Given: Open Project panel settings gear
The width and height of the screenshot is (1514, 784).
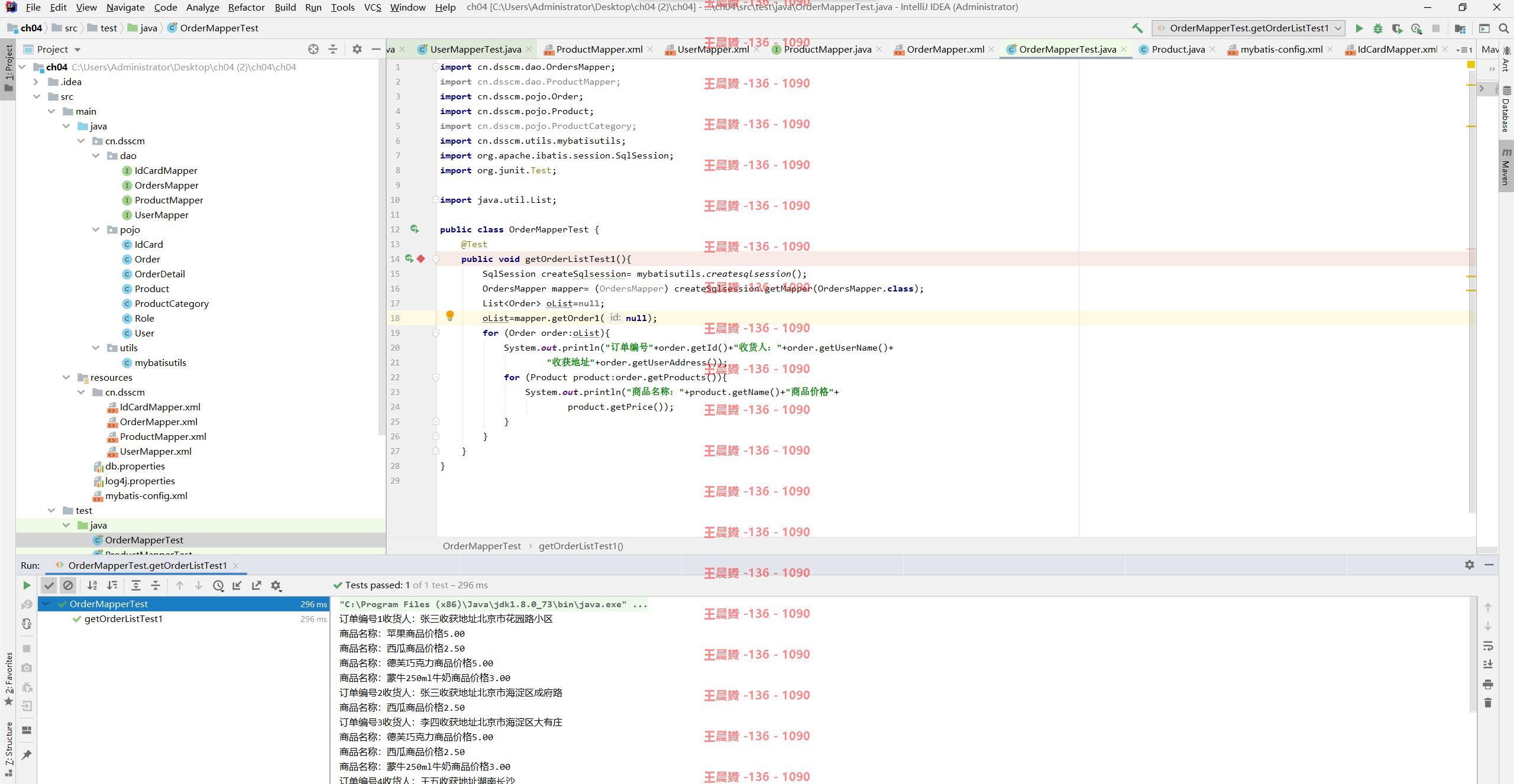Looking at the screenshot, I should coord(357,50).
